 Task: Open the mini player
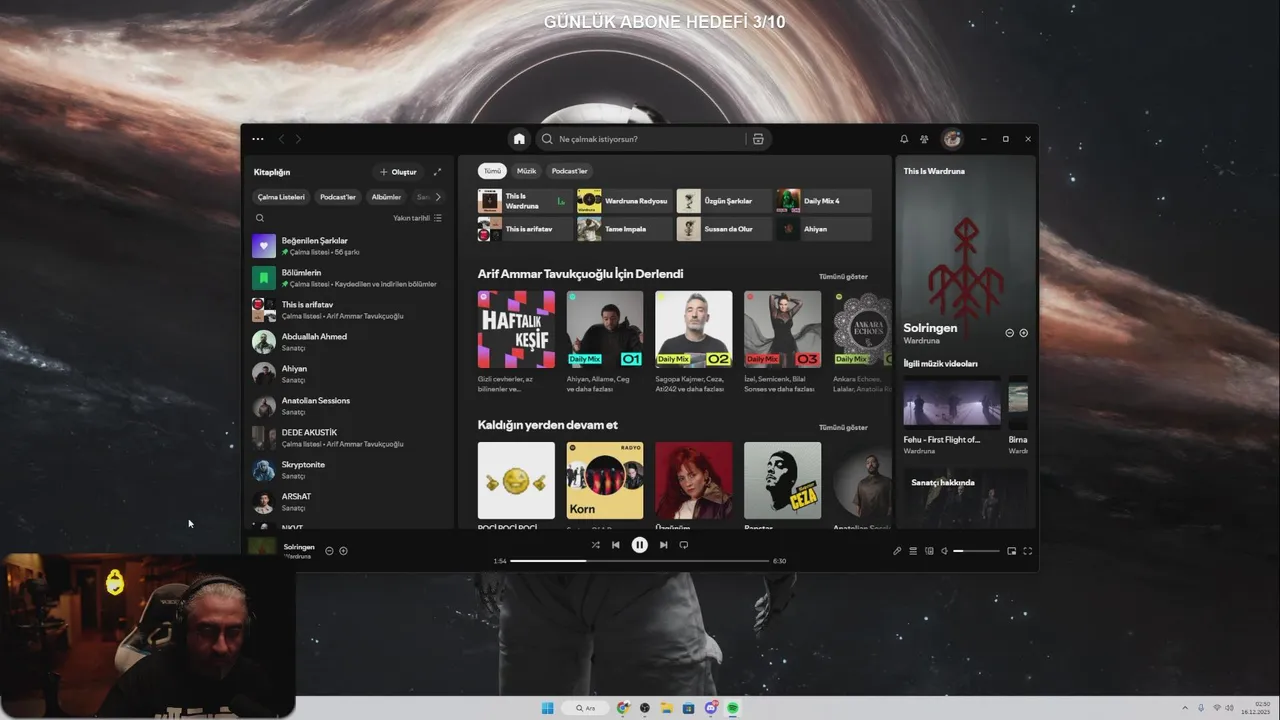point(1012,551)
